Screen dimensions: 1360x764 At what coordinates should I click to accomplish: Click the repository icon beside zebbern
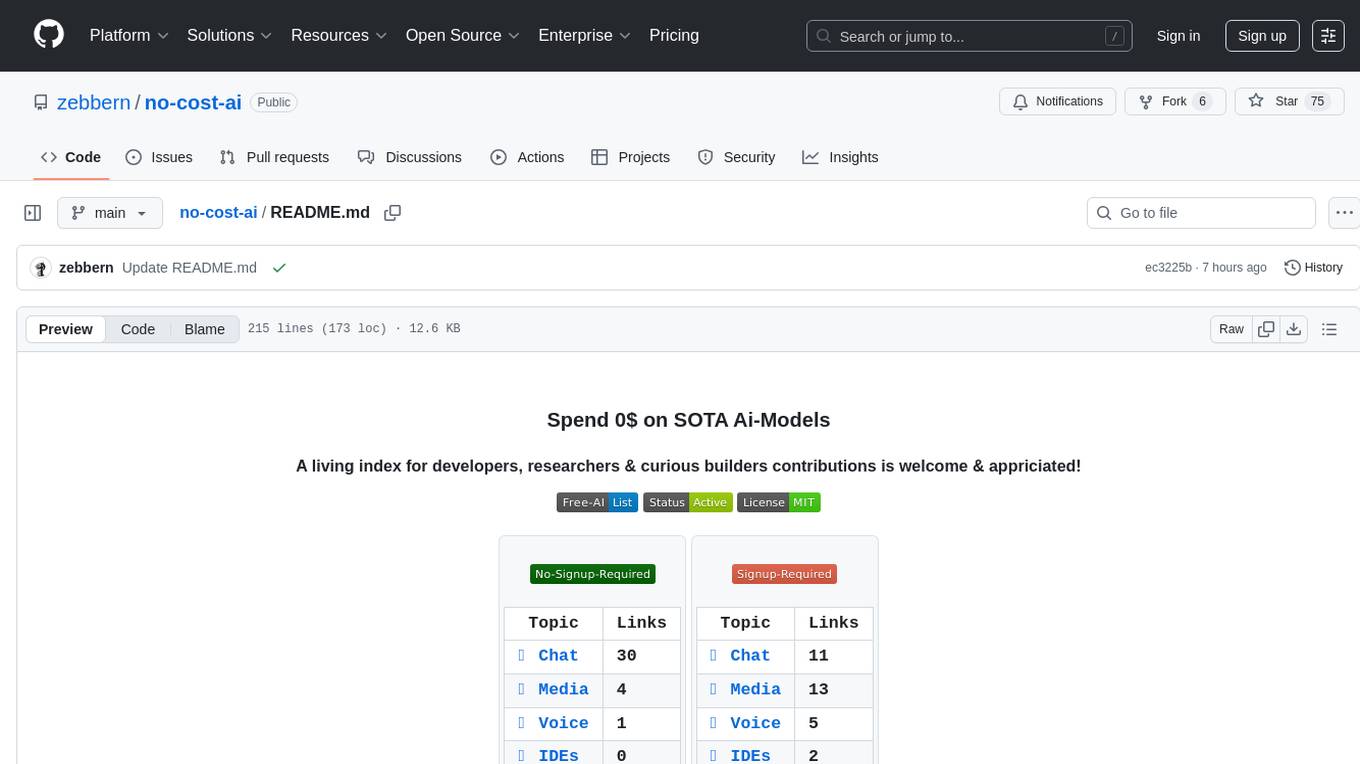pyautogui.click(x=40, y=103)
